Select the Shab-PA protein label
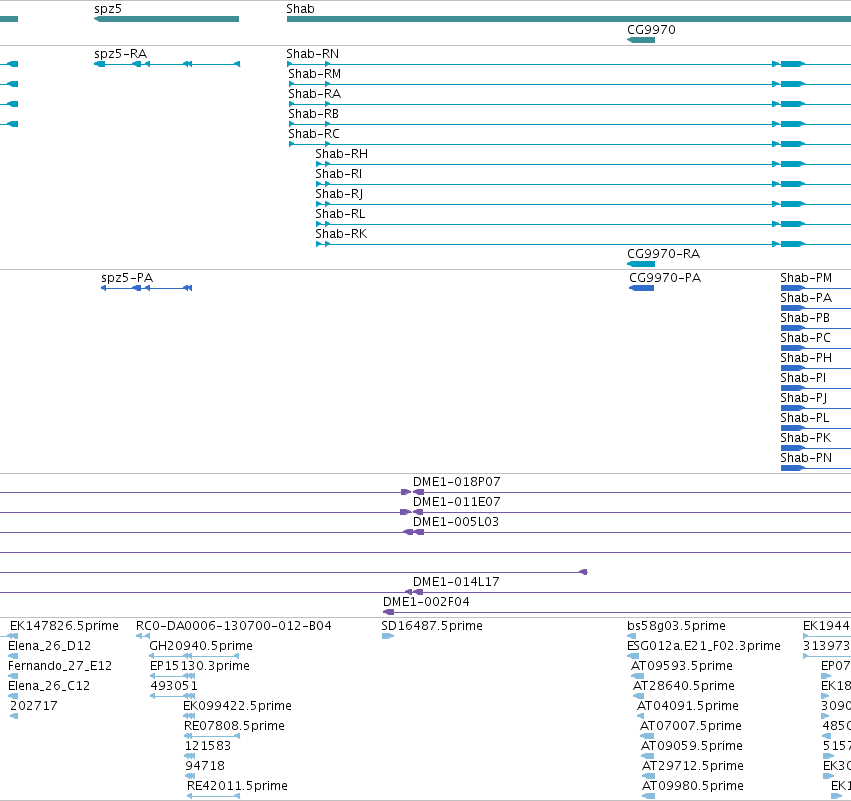This screenshot has height=801, width=851. pyautogui.click(x=806, y=298)
